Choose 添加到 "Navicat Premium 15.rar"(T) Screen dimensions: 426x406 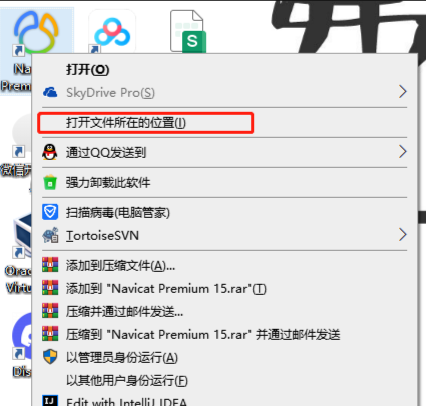coord(166,289)
